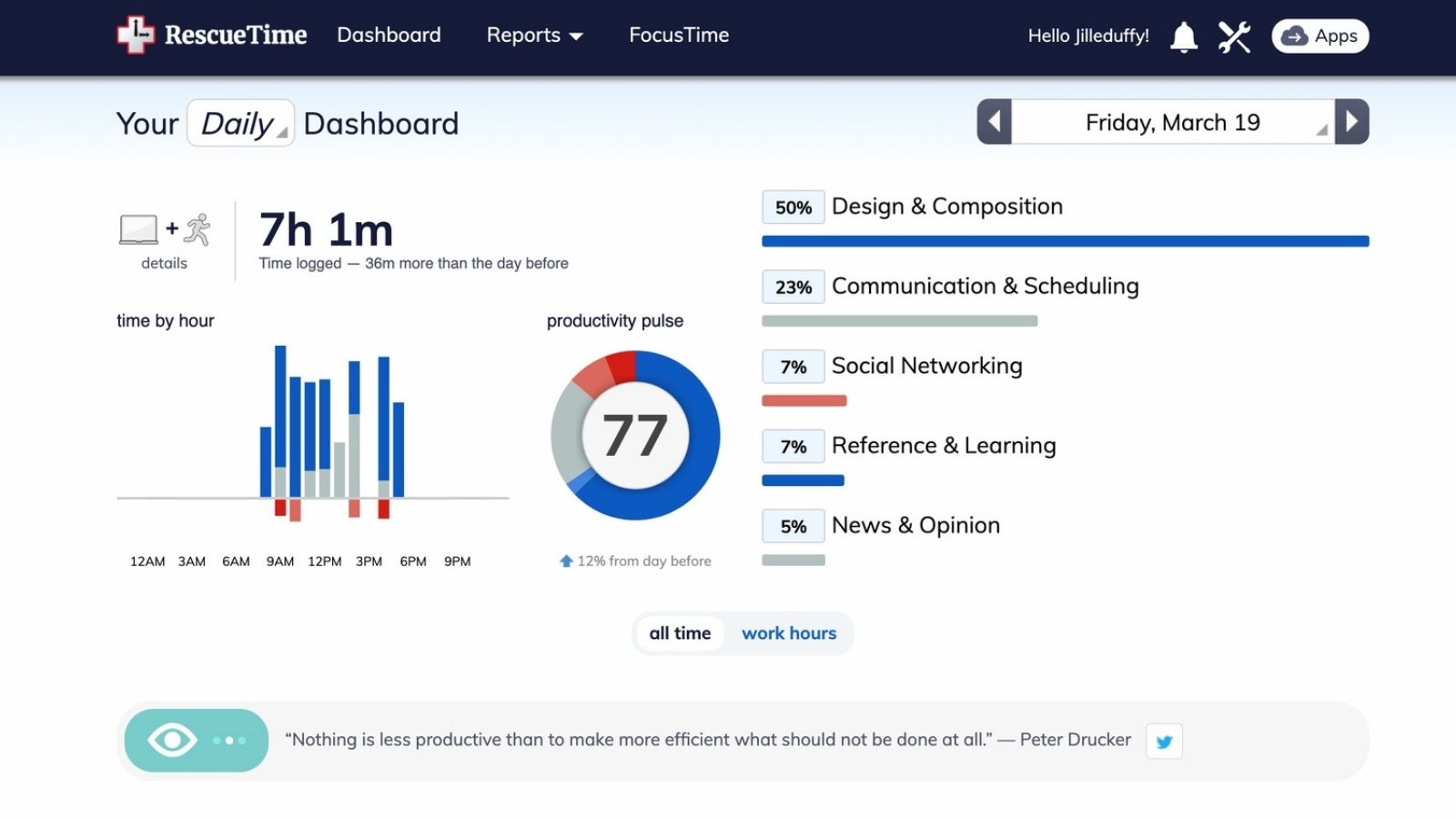Click the productivity pulse heading

pos(615,320)
